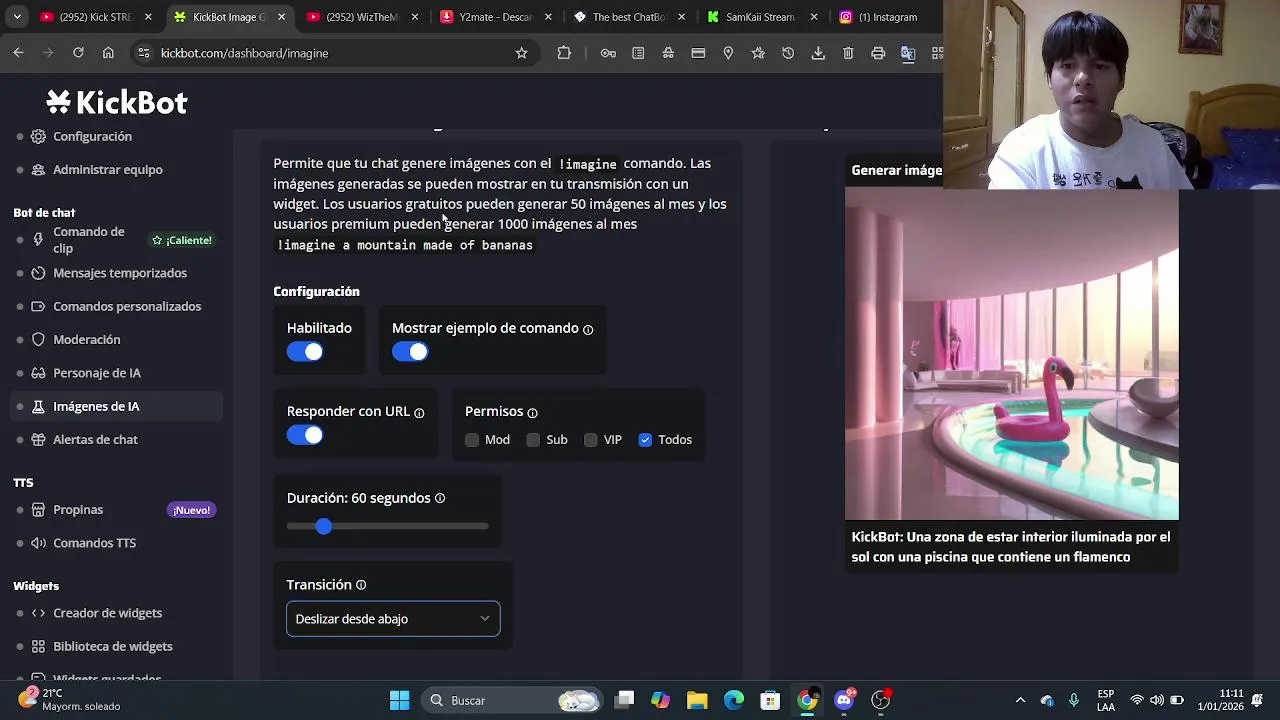Viewport: 1280px width, 720px height.
Task: Click the Comando de clip icon
Action: (x=38, y=240)
